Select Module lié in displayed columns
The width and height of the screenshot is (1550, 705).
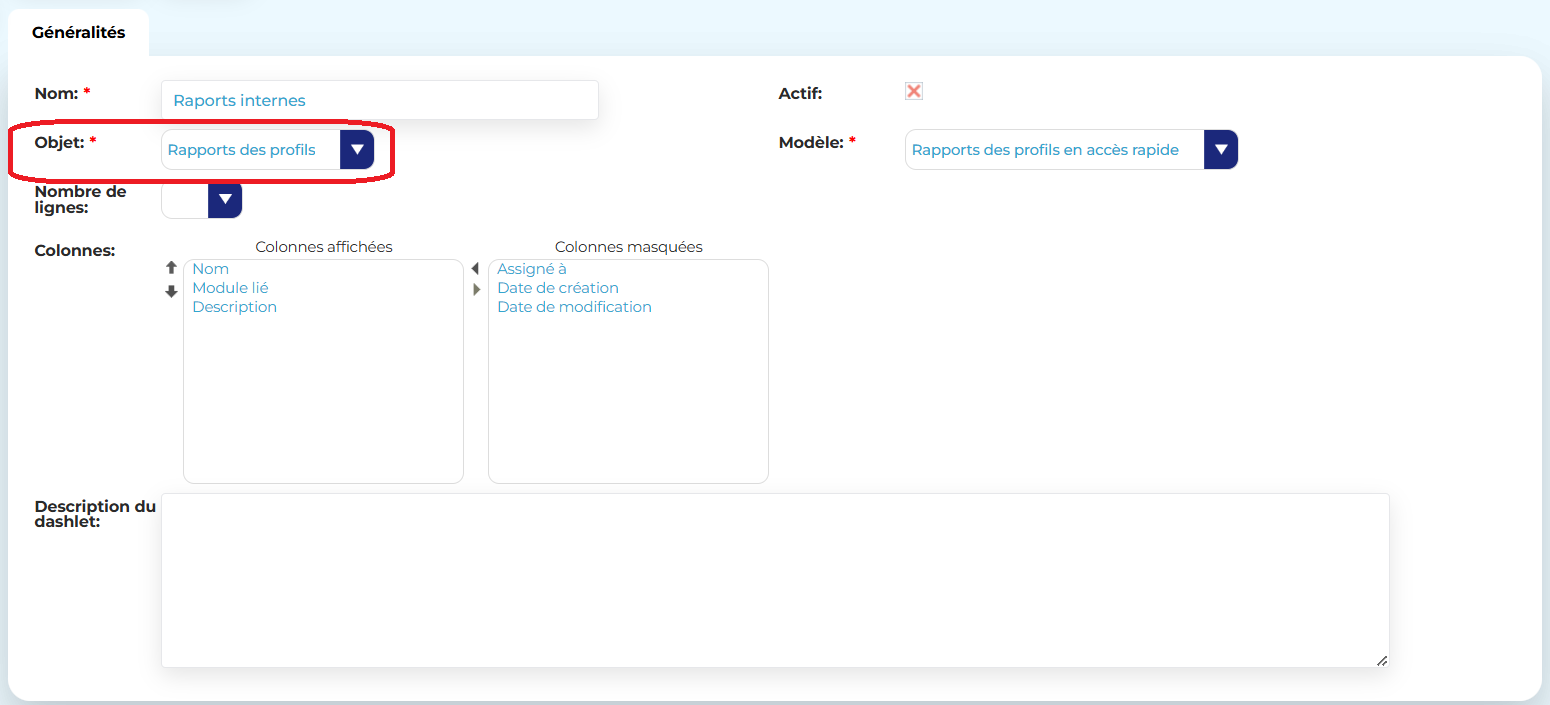[x=230, y=288]
